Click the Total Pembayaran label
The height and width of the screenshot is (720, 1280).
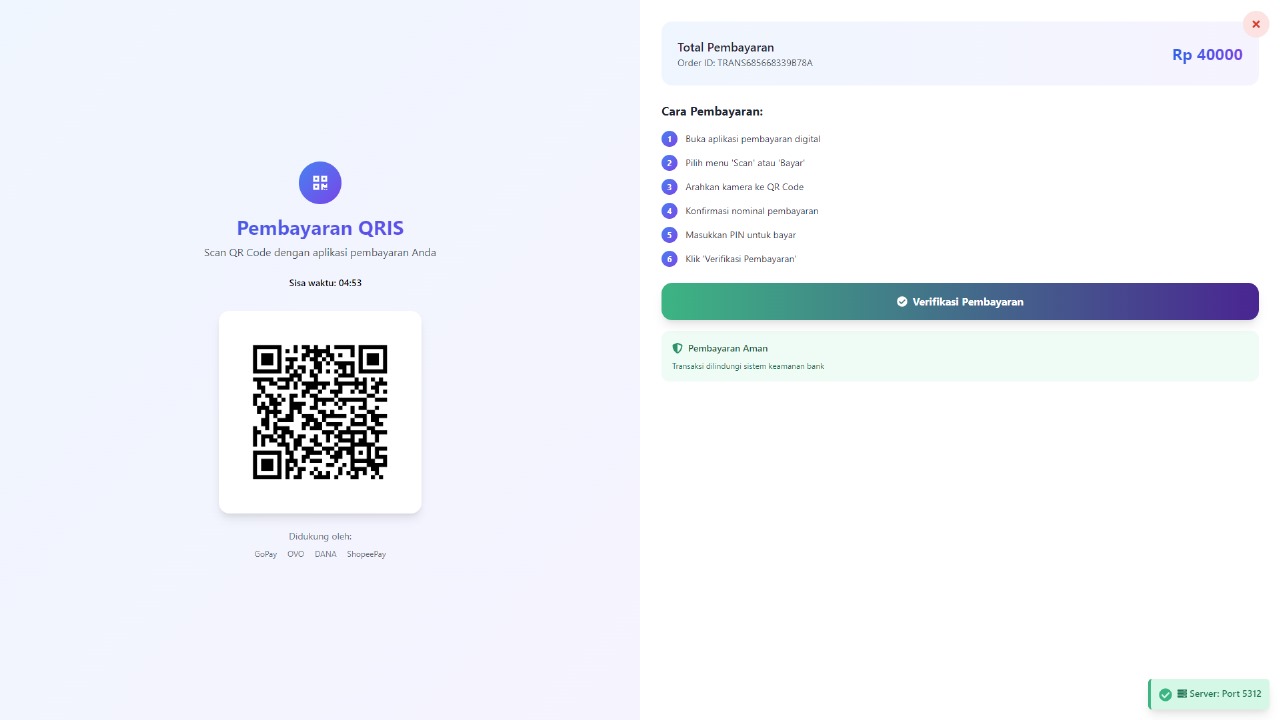point(726,47)
